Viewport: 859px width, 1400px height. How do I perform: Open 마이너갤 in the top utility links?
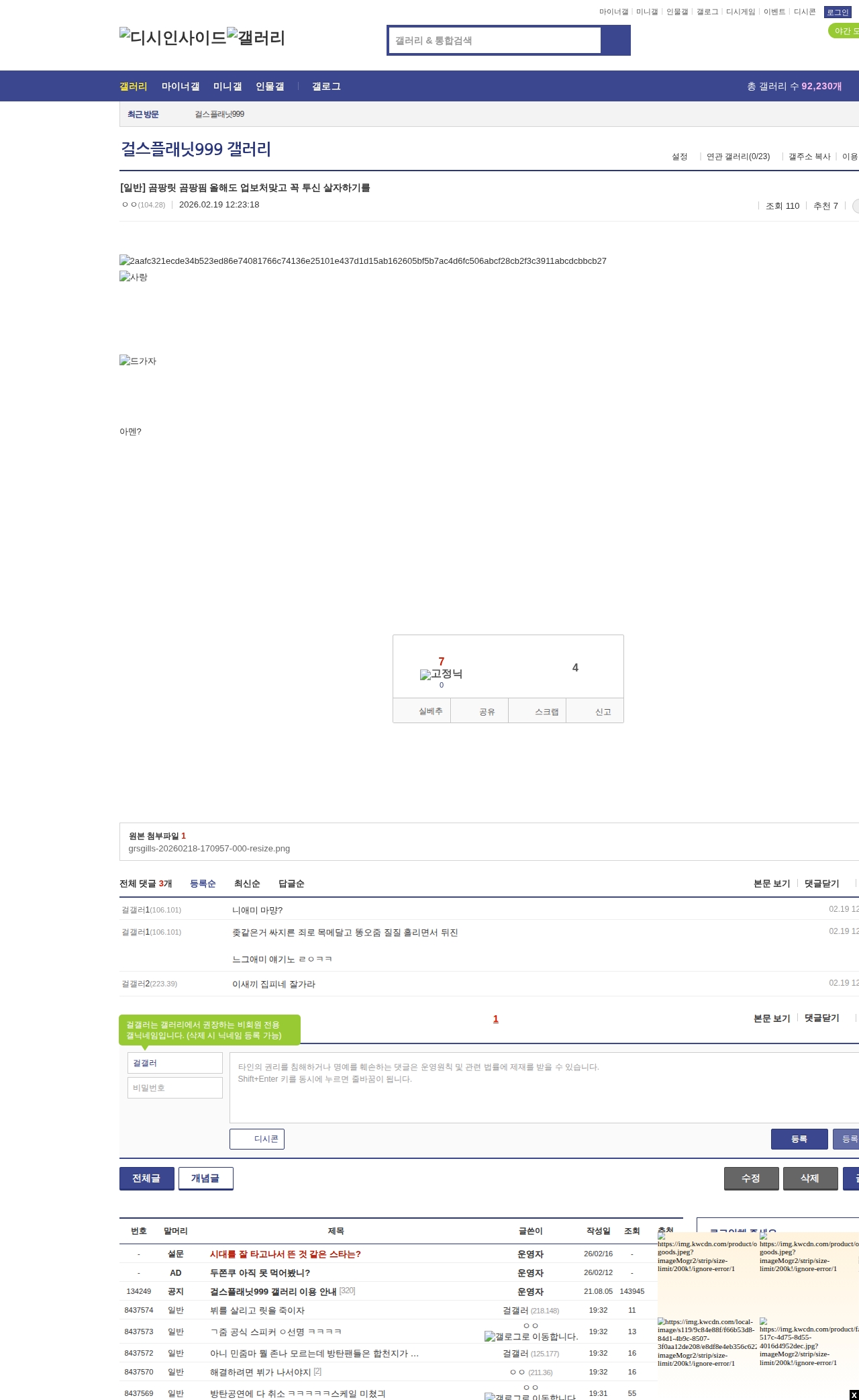click(613, 12)
